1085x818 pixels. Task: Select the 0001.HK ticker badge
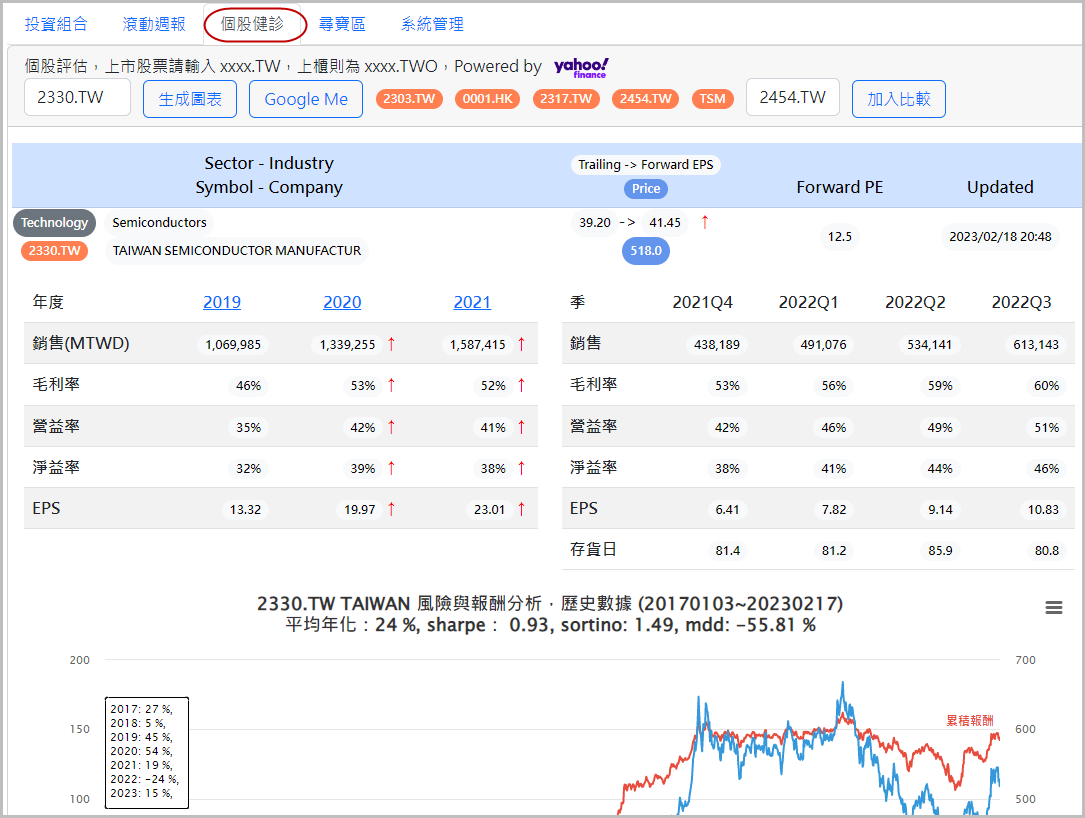click(x=487, y=99)
